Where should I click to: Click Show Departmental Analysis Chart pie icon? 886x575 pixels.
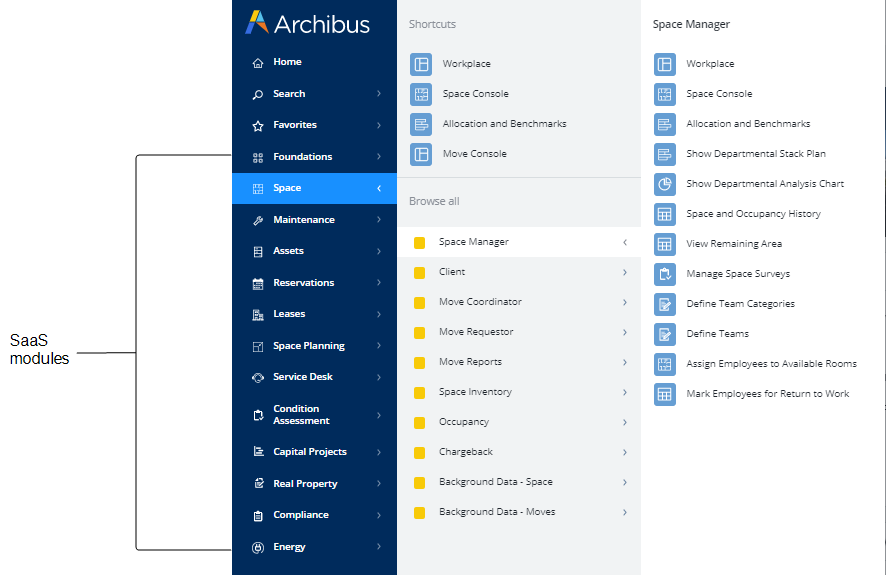[664, 184]
